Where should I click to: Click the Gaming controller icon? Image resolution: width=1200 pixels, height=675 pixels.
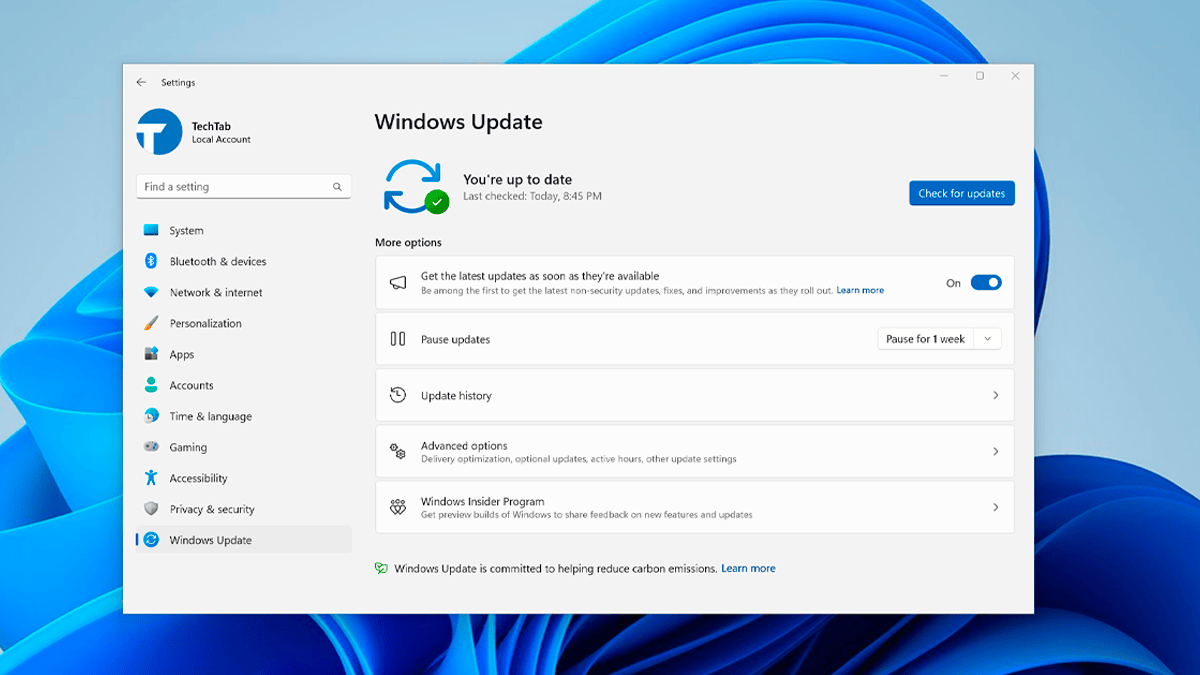click(x=151, y=447)
